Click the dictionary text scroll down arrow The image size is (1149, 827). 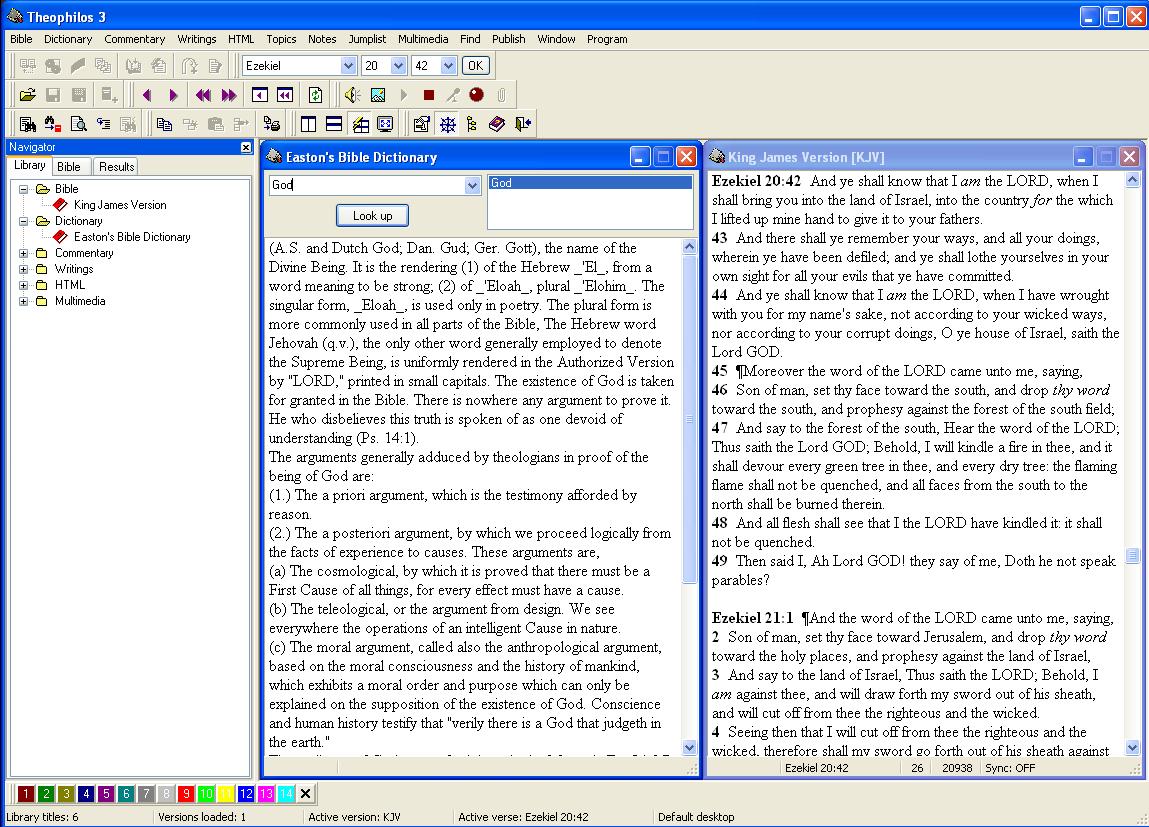(690, 748)
